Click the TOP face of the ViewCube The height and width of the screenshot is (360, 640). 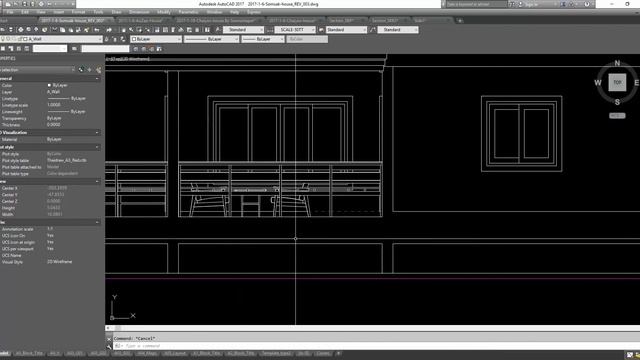coord(617,82)
